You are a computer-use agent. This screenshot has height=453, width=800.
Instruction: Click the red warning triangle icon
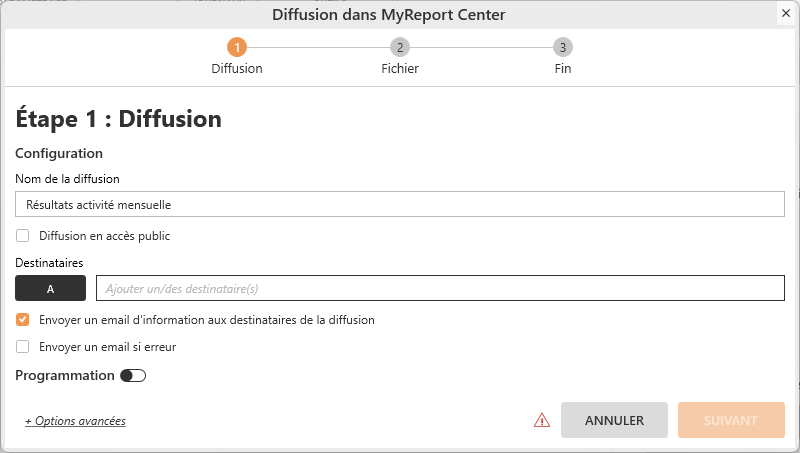[x=541, y=421]
